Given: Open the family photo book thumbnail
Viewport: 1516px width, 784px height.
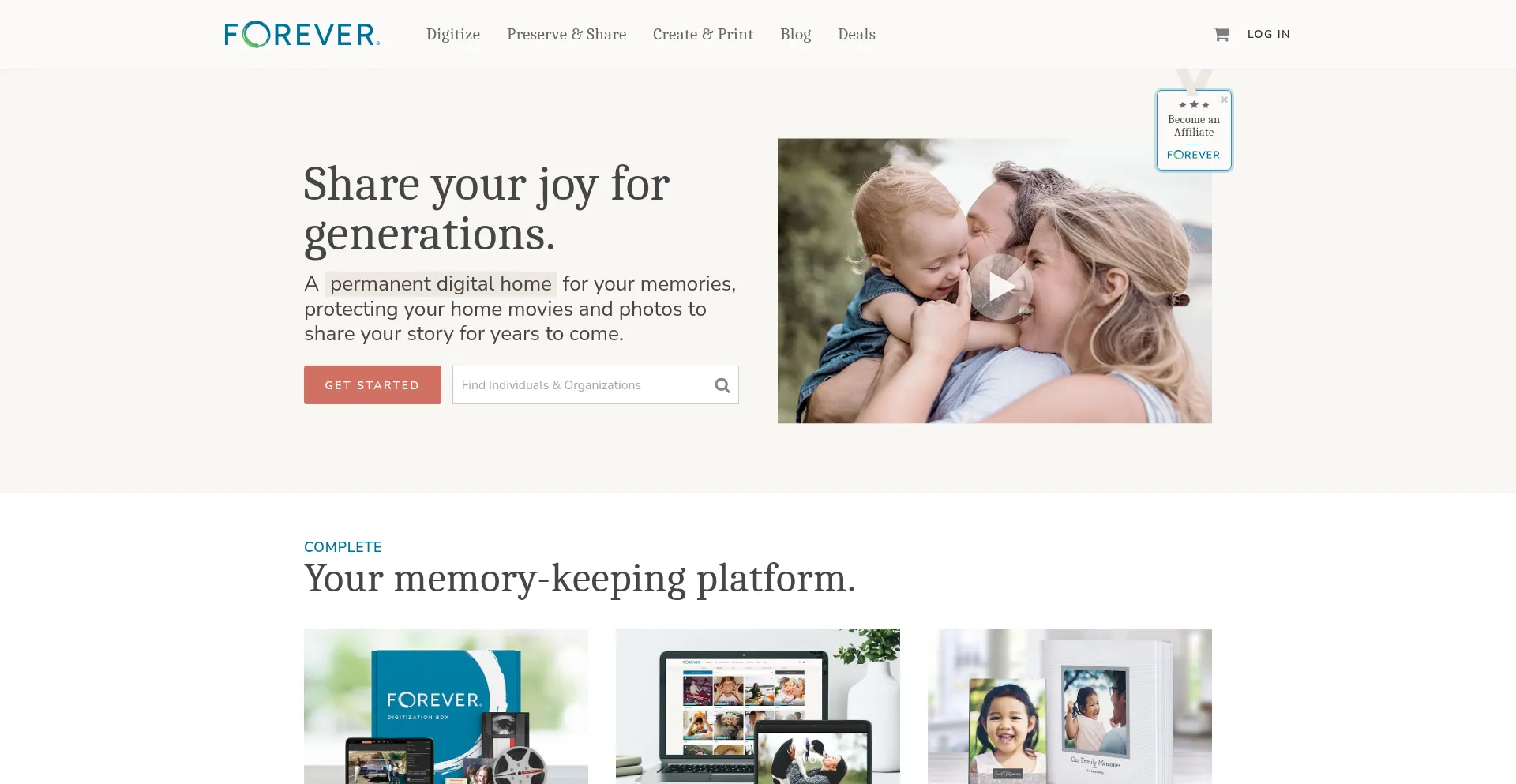Looking at the screenshot, I should [x=1070, y=707].
